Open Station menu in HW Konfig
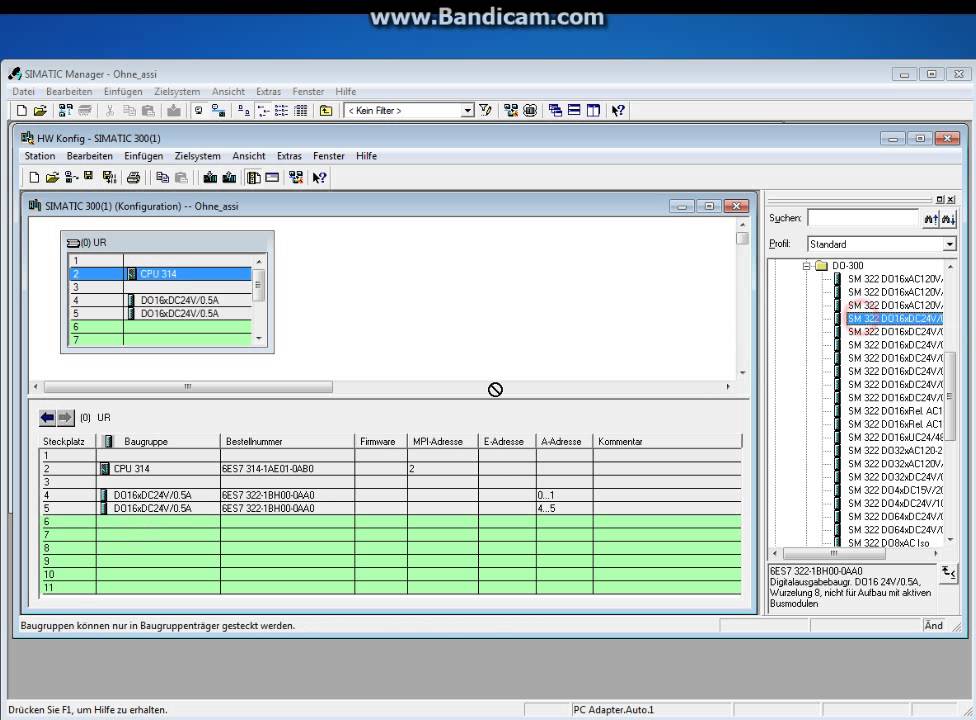Image resolution: width=976 pixels, height=720 pixels. coord(40,156)
